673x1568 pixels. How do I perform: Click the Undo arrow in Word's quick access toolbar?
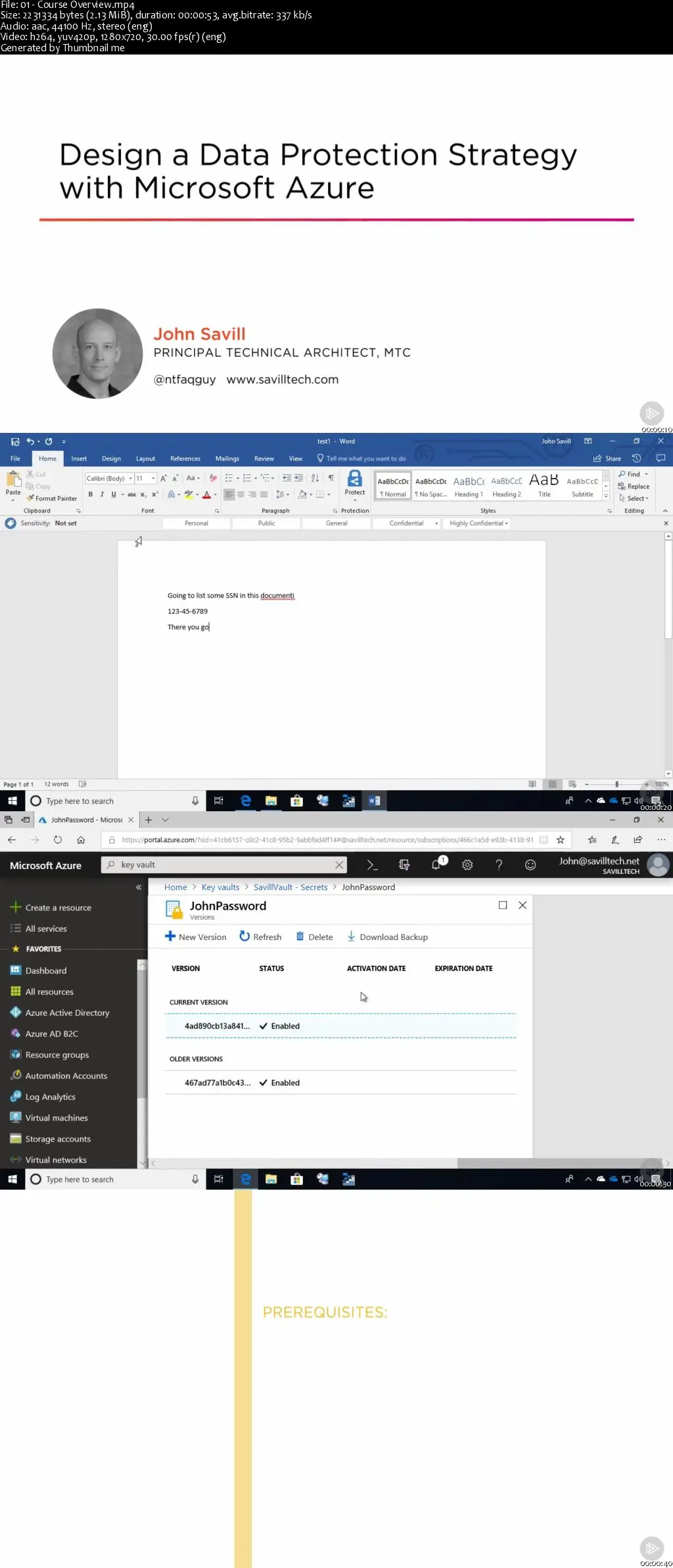click(30, 441)
